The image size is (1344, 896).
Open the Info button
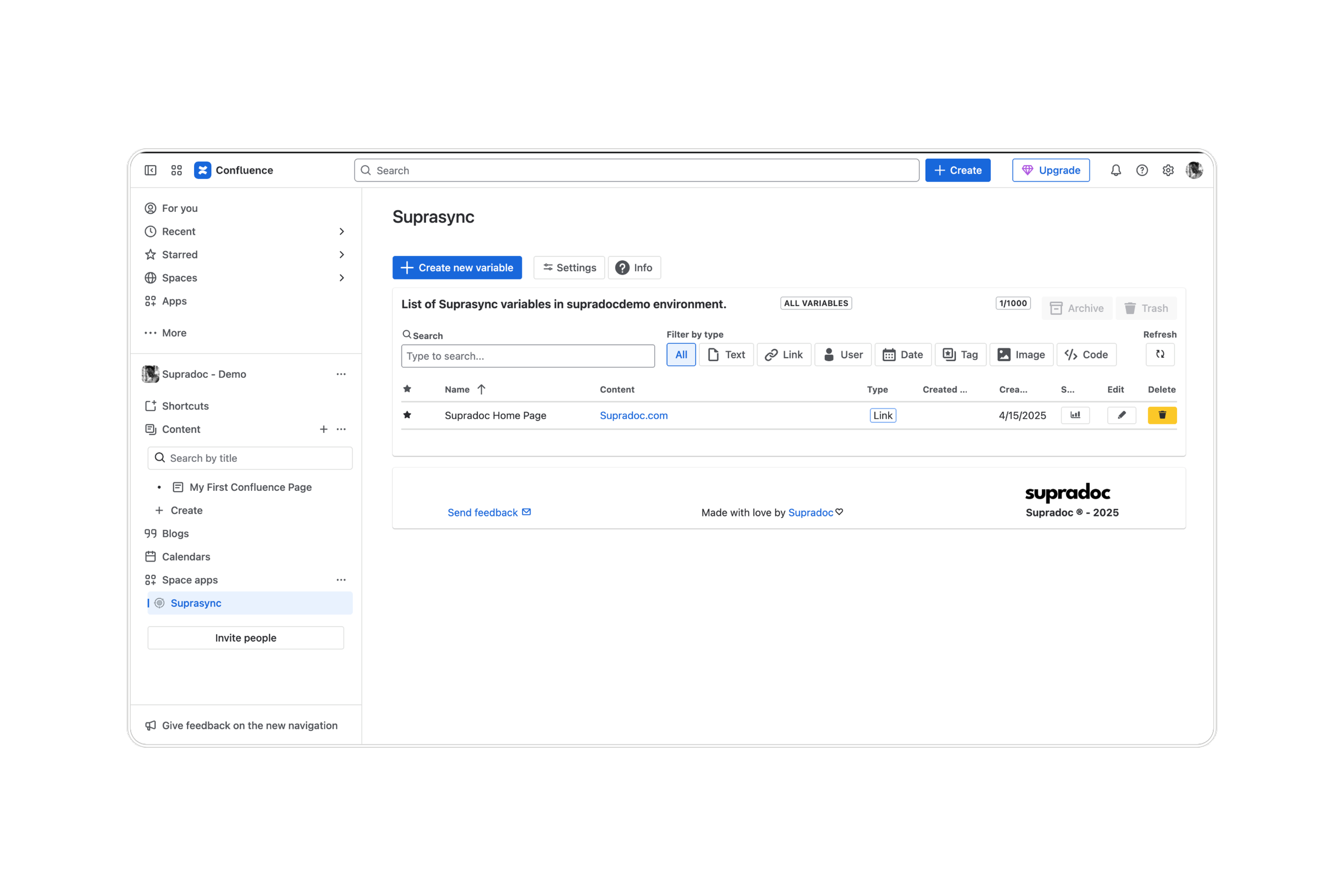634,268
